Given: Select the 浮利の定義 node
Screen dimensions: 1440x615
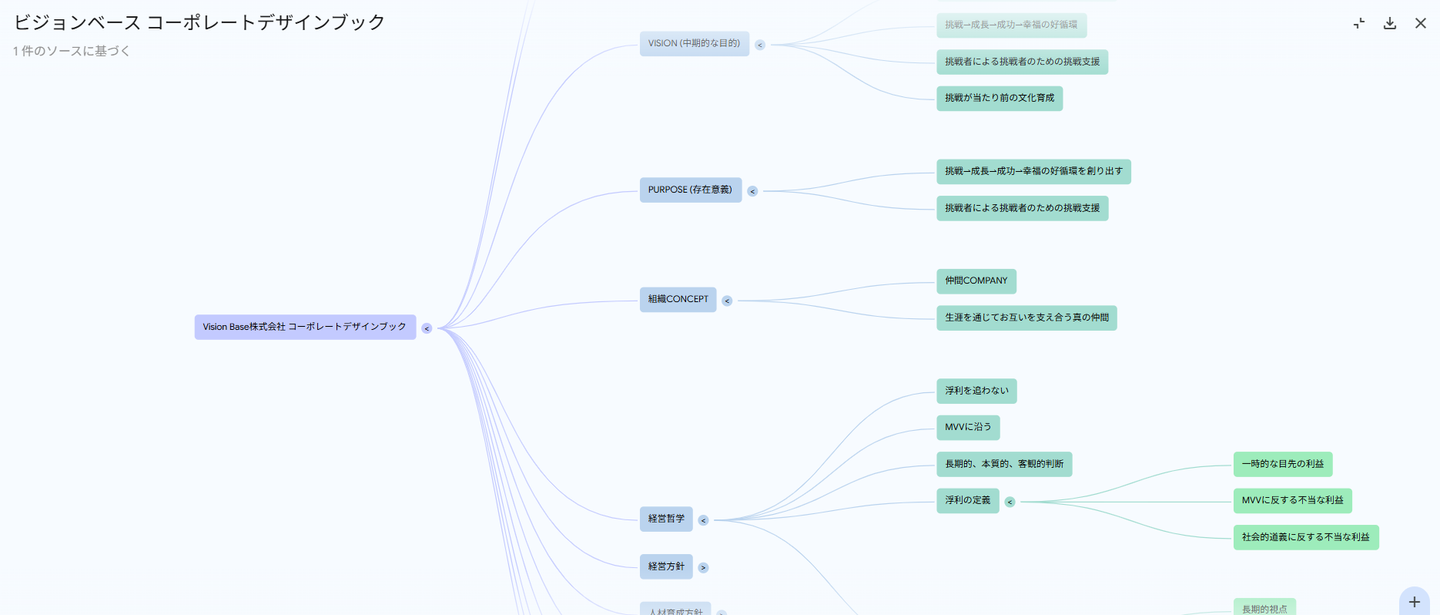Looking at the screenshot, I should pos(968,500).
